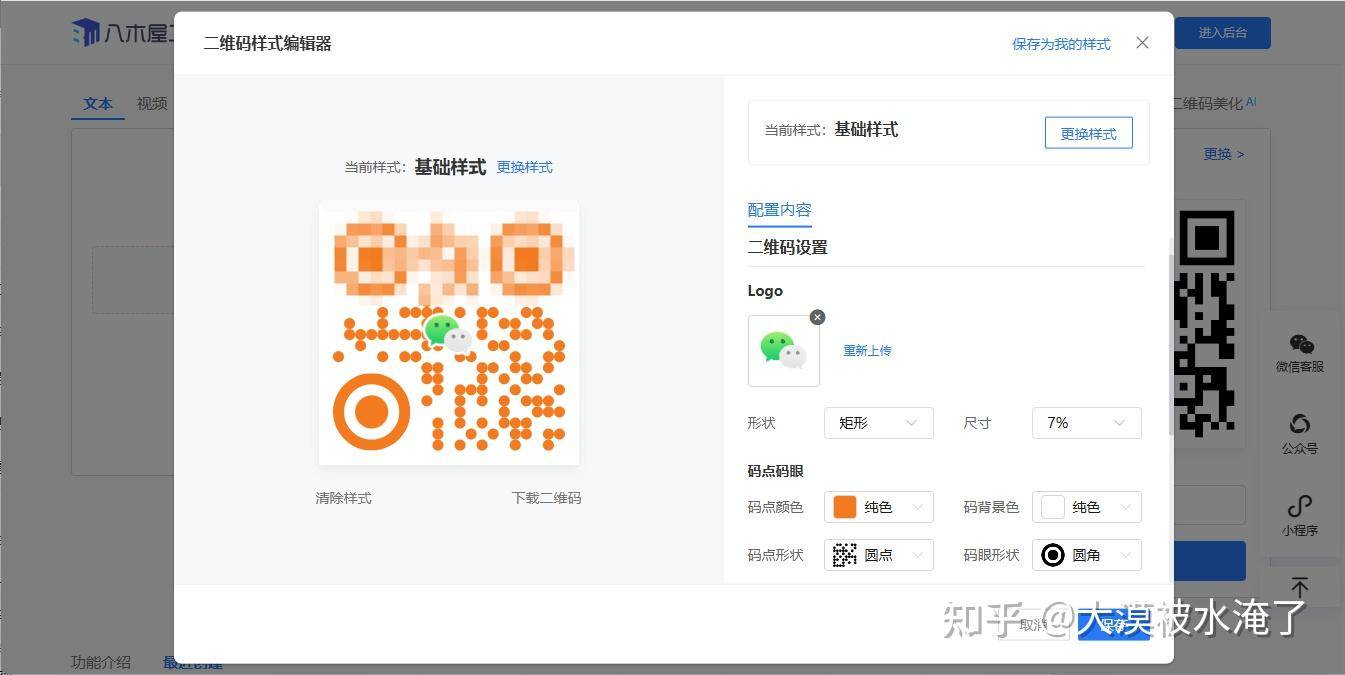Click the 更换 > link in background page

click(x=1223, y=154)
